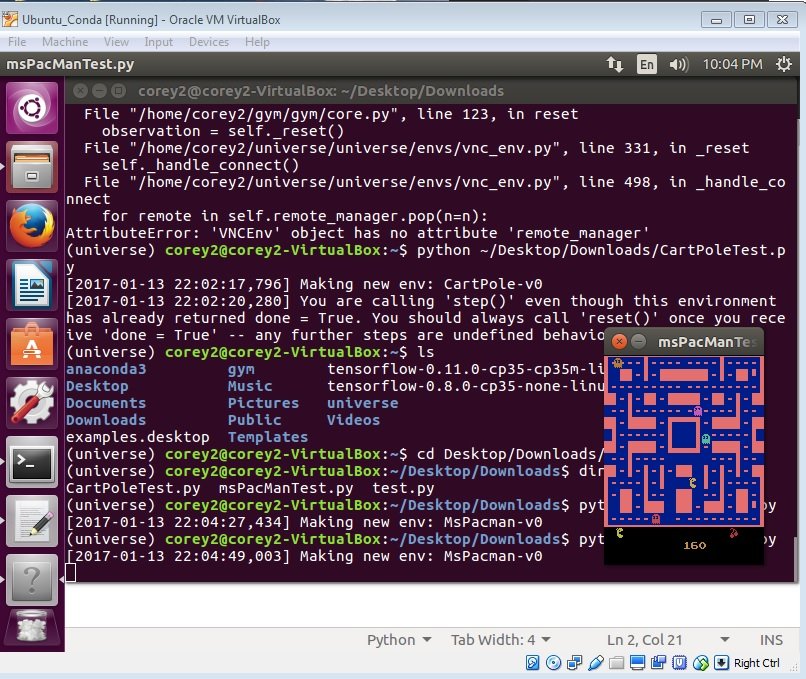Click VirtualBox video capture status icon

[x=658, y=663]
